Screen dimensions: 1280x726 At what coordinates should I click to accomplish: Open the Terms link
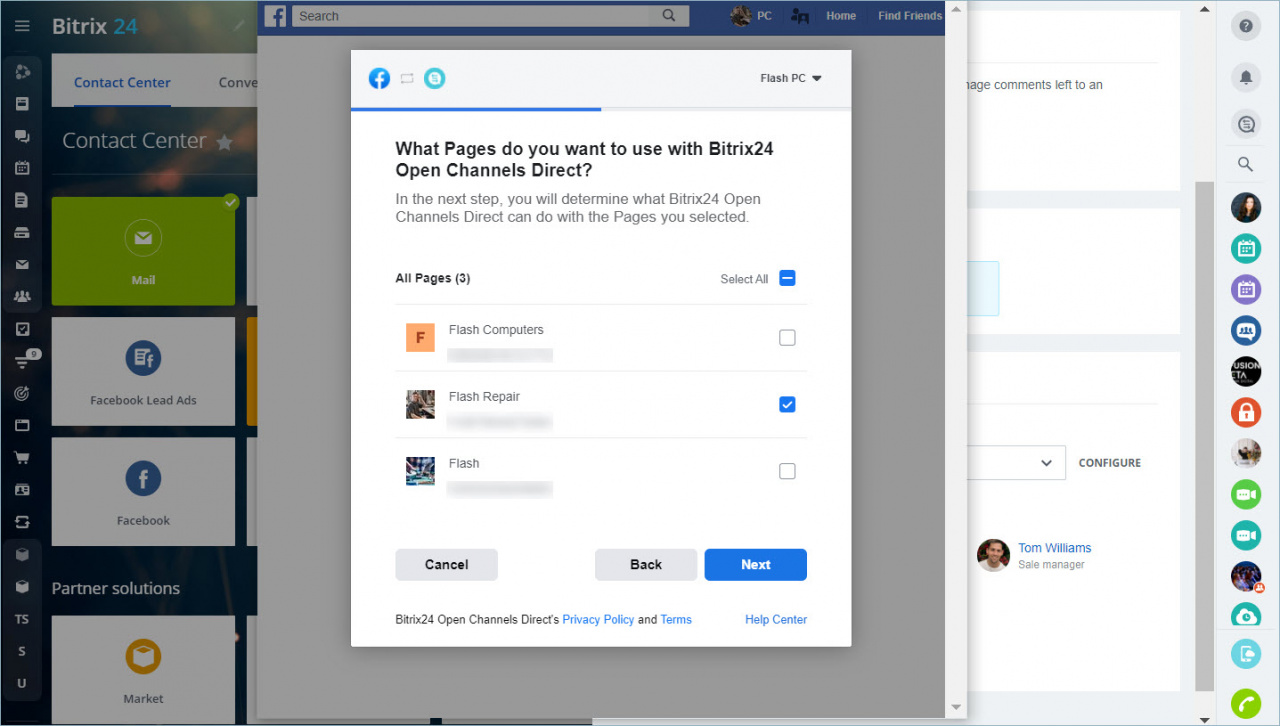(x=676, y=620)
